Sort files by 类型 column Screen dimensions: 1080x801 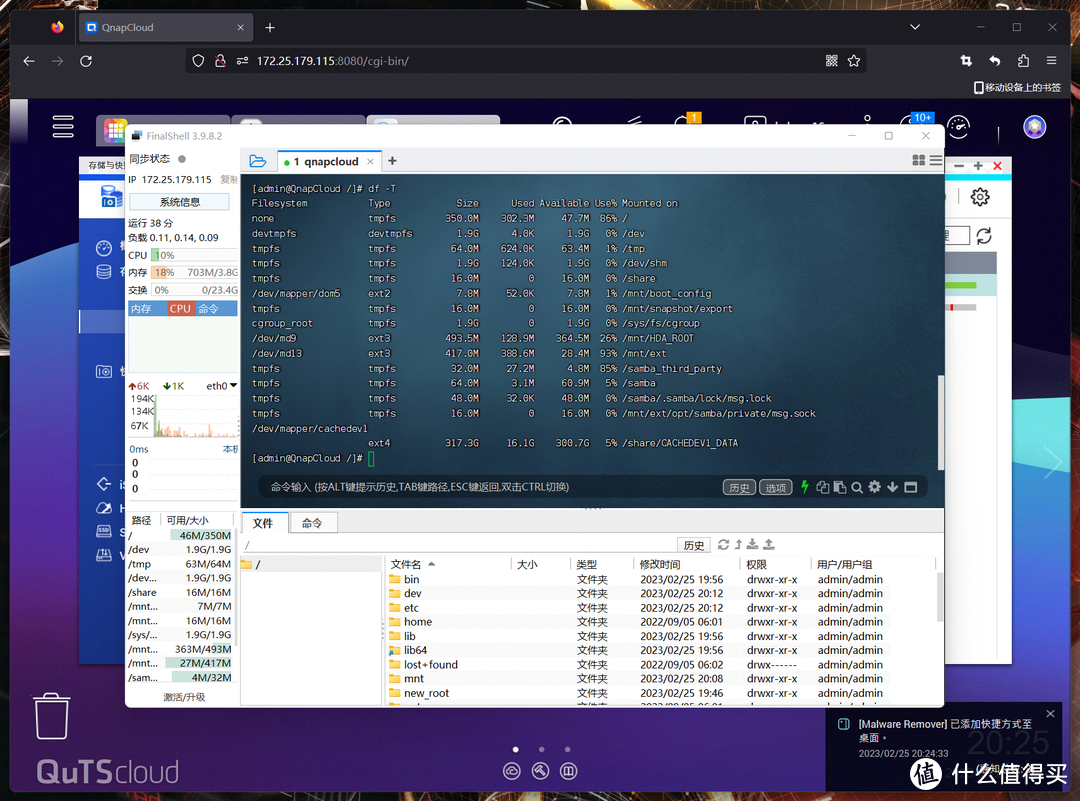(587, 564)
